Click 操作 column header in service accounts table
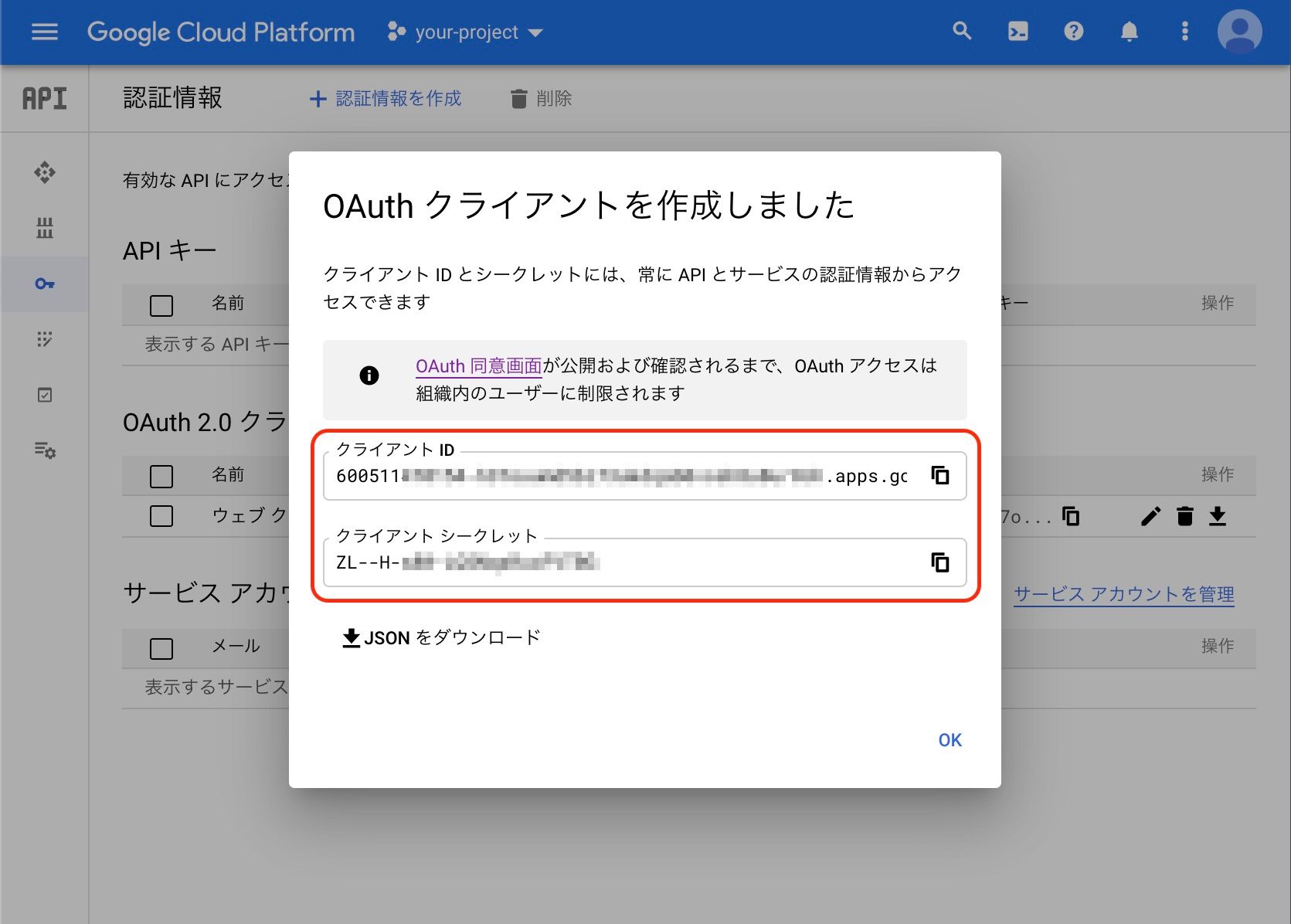1291x924 pixels. (x=1218, y=645)
